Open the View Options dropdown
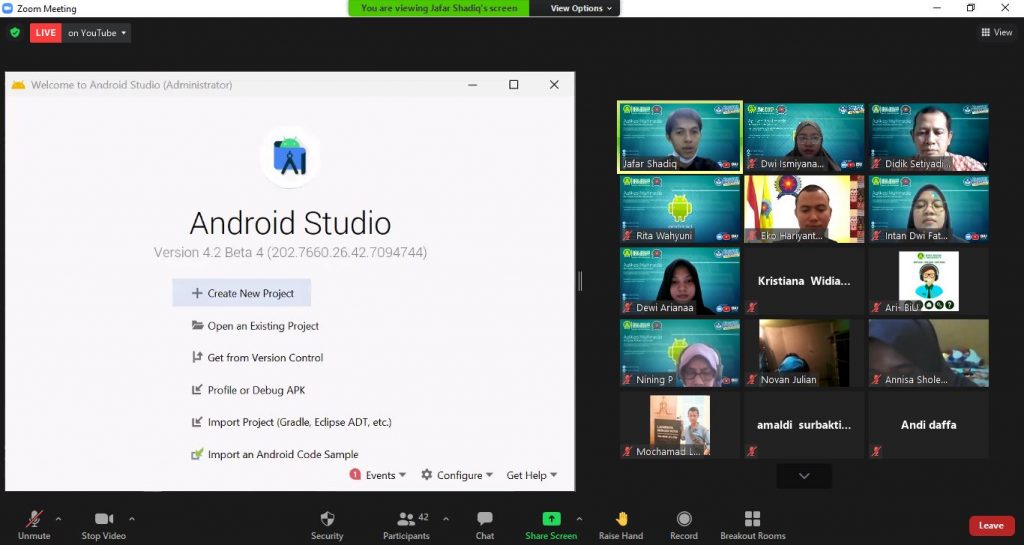Image resolution: width=1024 pixels, height=545 pixels. point(581,8)
